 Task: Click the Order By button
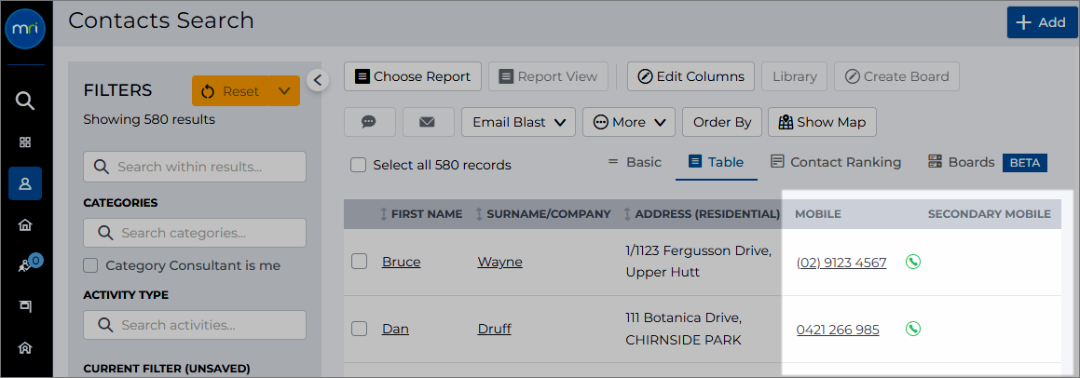point(722,122)
